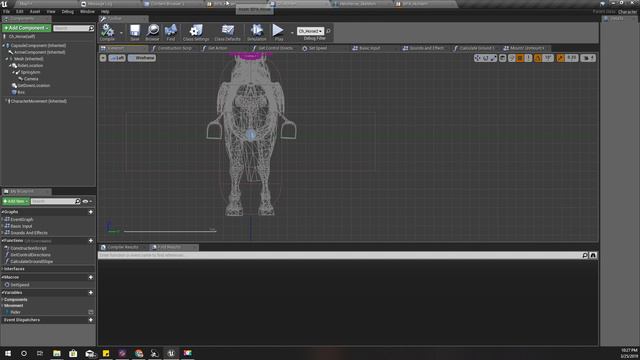Open Compile options dropdown arrow
Screen dimensions: 640x360
(121, 32)
